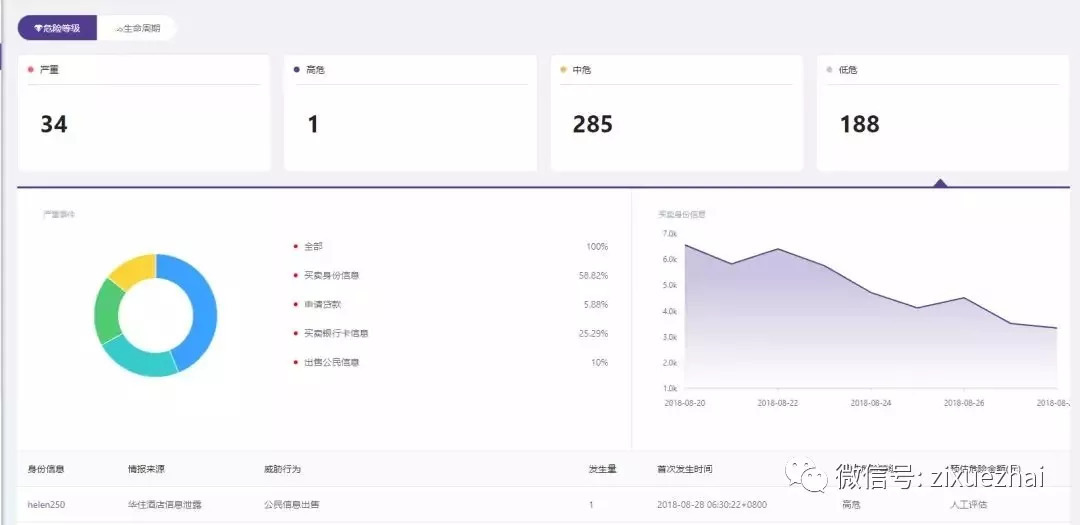
Task: Select the 出售公民信息 legend entry
Action: click(331, 362)
